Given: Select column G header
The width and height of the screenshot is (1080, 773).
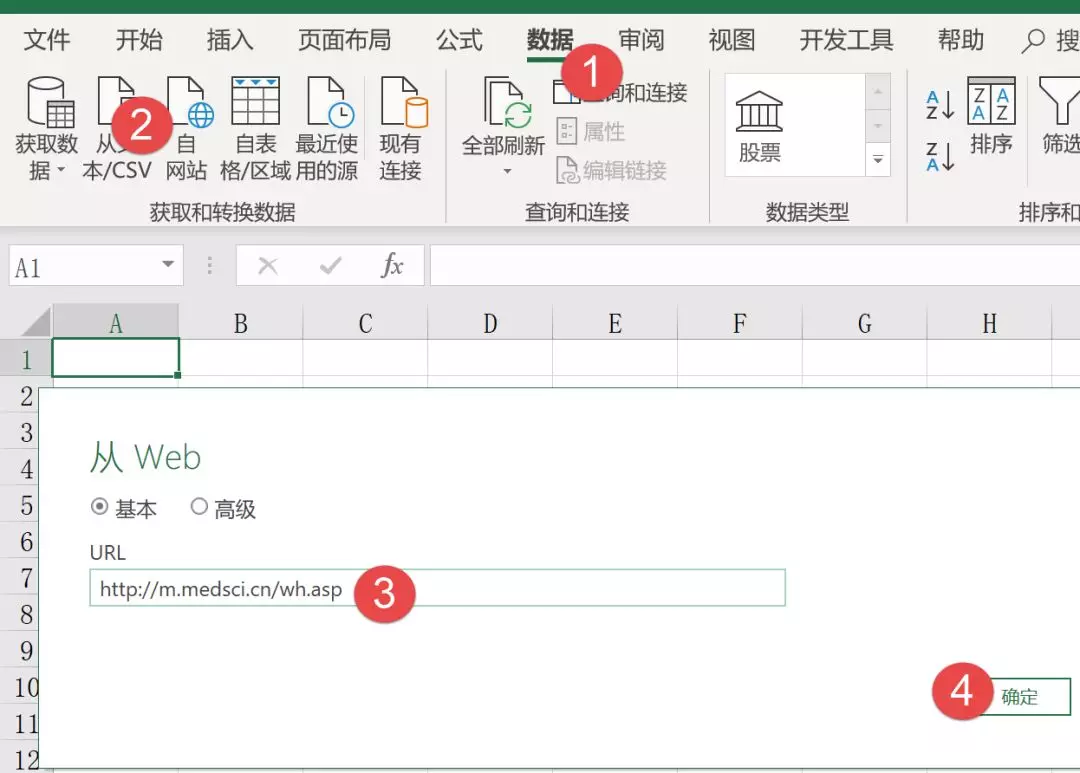Looking at the screenshot, I should click(x=864, y=322).
